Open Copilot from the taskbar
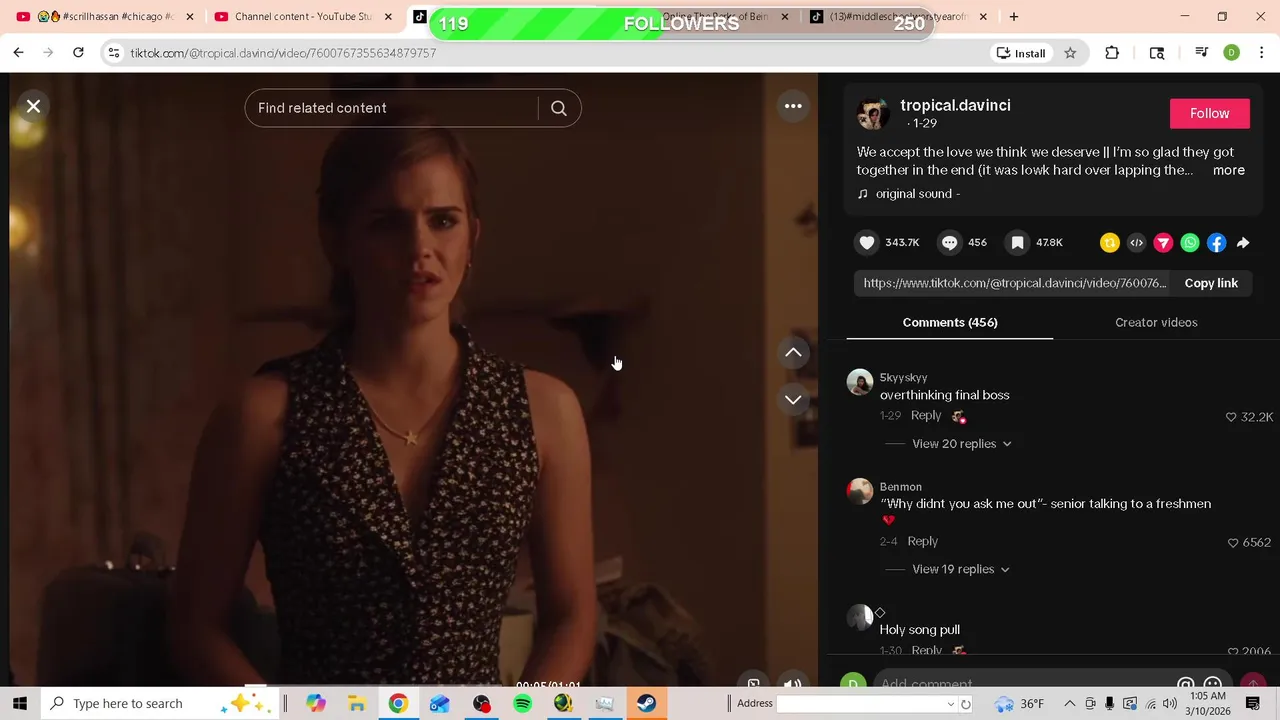 315,704
